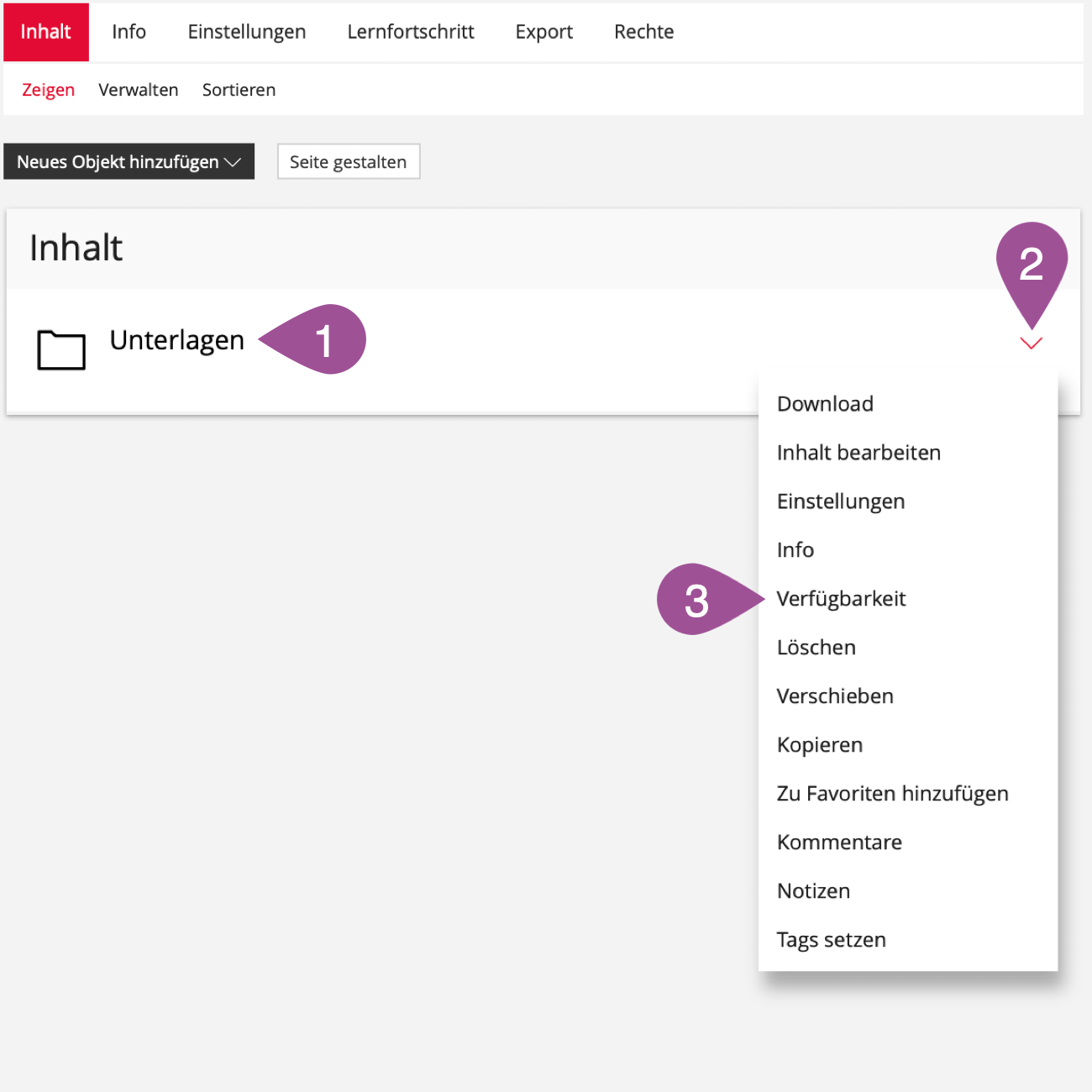Select Inhalt bearbeiten in the dropdown menu
The width and height of the screenshot is (1092, 1092).
(858, 453)
